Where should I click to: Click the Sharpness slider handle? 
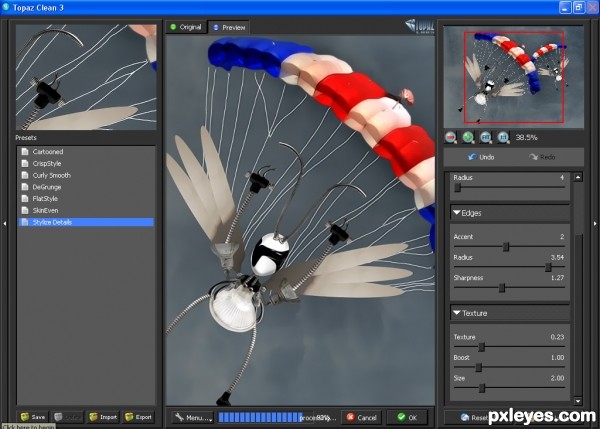click(x=502, y=288)
